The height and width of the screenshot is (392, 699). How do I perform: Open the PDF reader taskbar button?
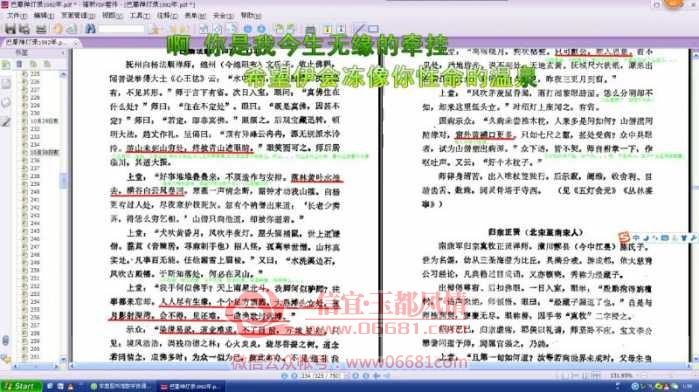click(191, 386)
